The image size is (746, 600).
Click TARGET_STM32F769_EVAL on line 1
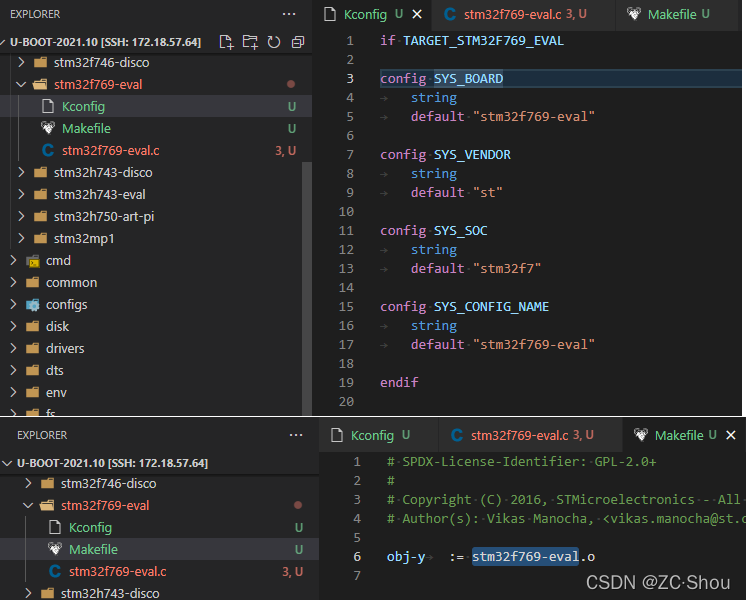coord(483,41)
